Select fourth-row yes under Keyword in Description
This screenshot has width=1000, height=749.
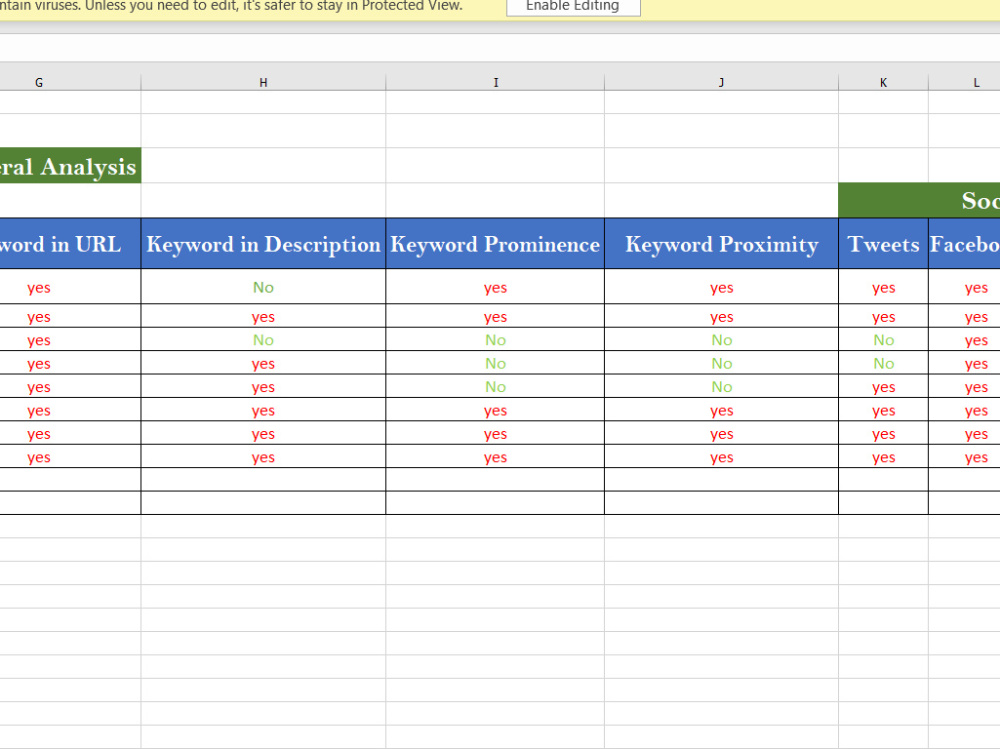click(263, 364)
